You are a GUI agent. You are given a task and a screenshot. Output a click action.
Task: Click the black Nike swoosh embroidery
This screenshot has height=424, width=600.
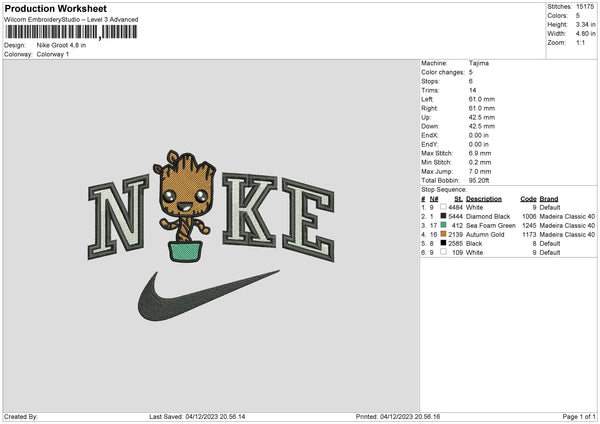click(x=209, y=295)
